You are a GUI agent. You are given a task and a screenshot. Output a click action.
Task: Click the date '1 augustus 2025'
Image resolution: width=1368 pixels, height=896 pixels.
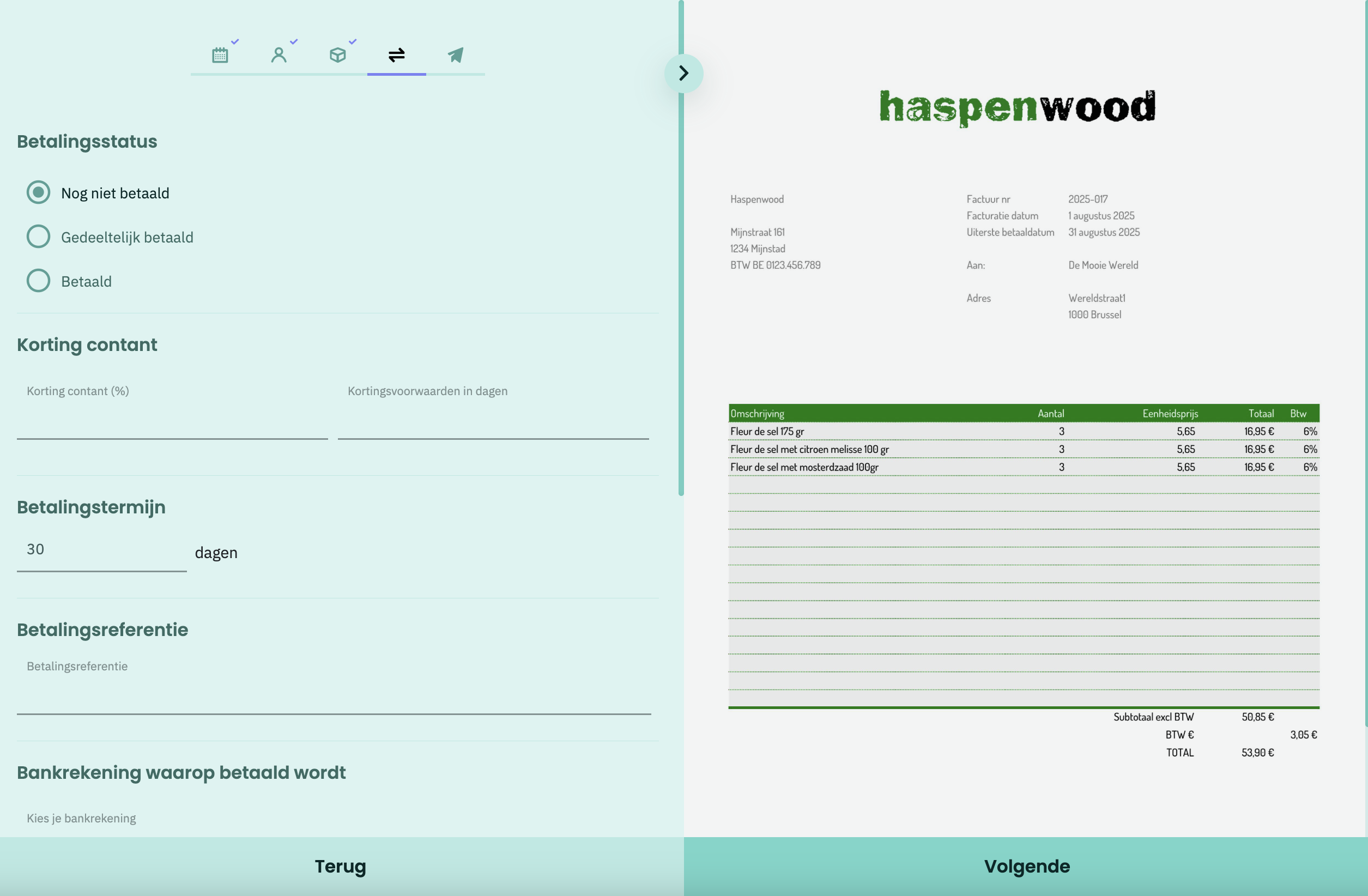1101,216
